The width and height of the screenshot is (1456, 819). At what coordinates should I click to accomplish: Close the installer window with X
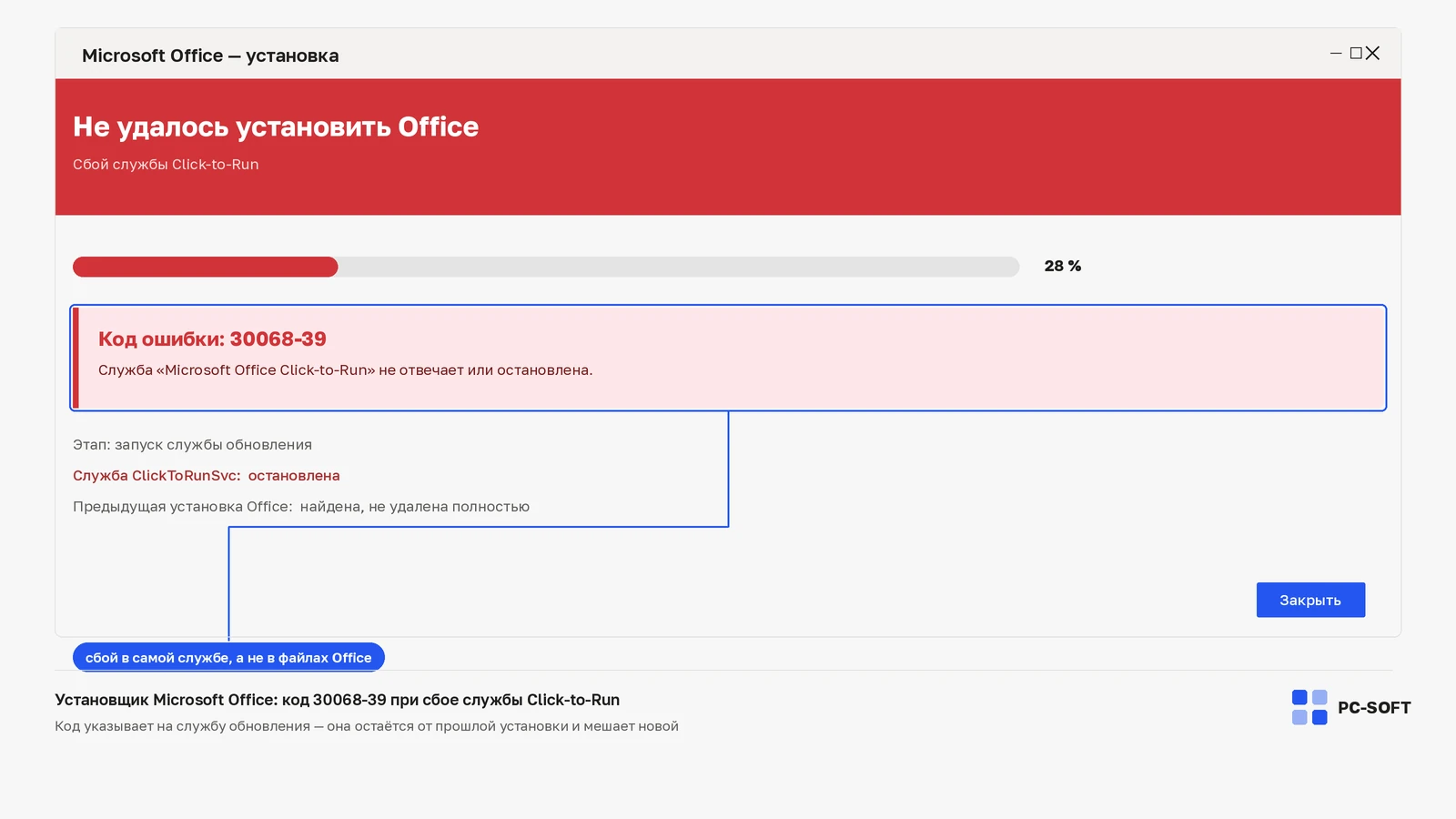pos(1373,54)
